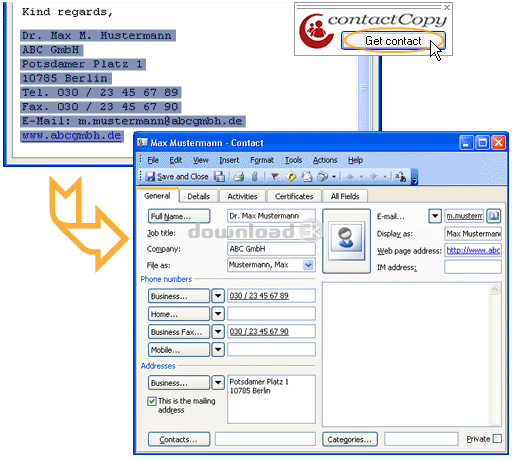This screenshot has height=460, width=512.
Task: Print the contact using printer icon
Action: point(239,176)
